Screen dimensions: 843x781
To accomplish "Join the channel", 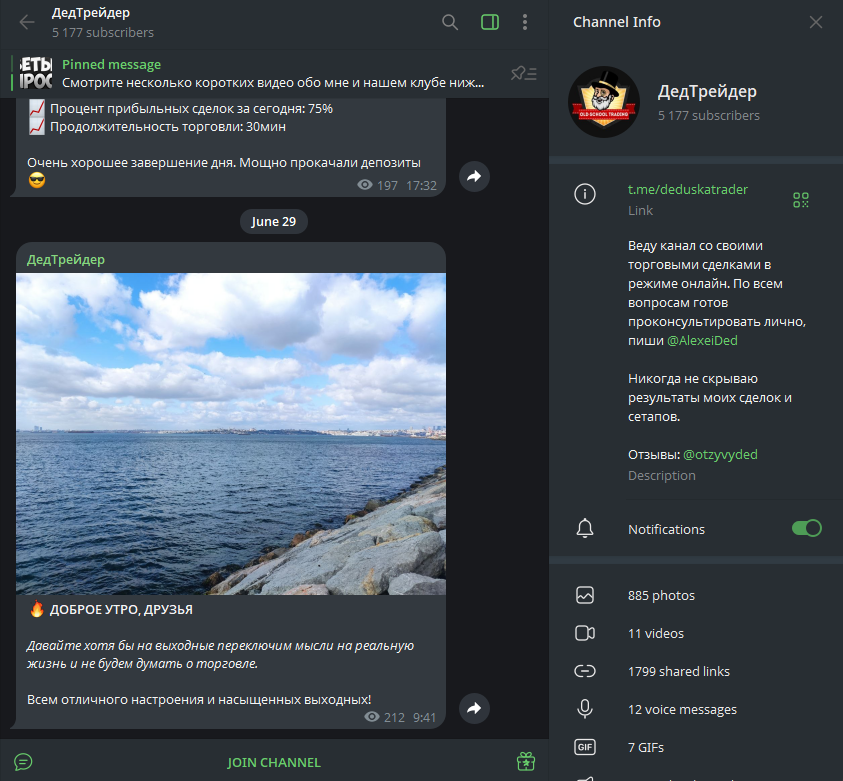I will coord(274,762).
